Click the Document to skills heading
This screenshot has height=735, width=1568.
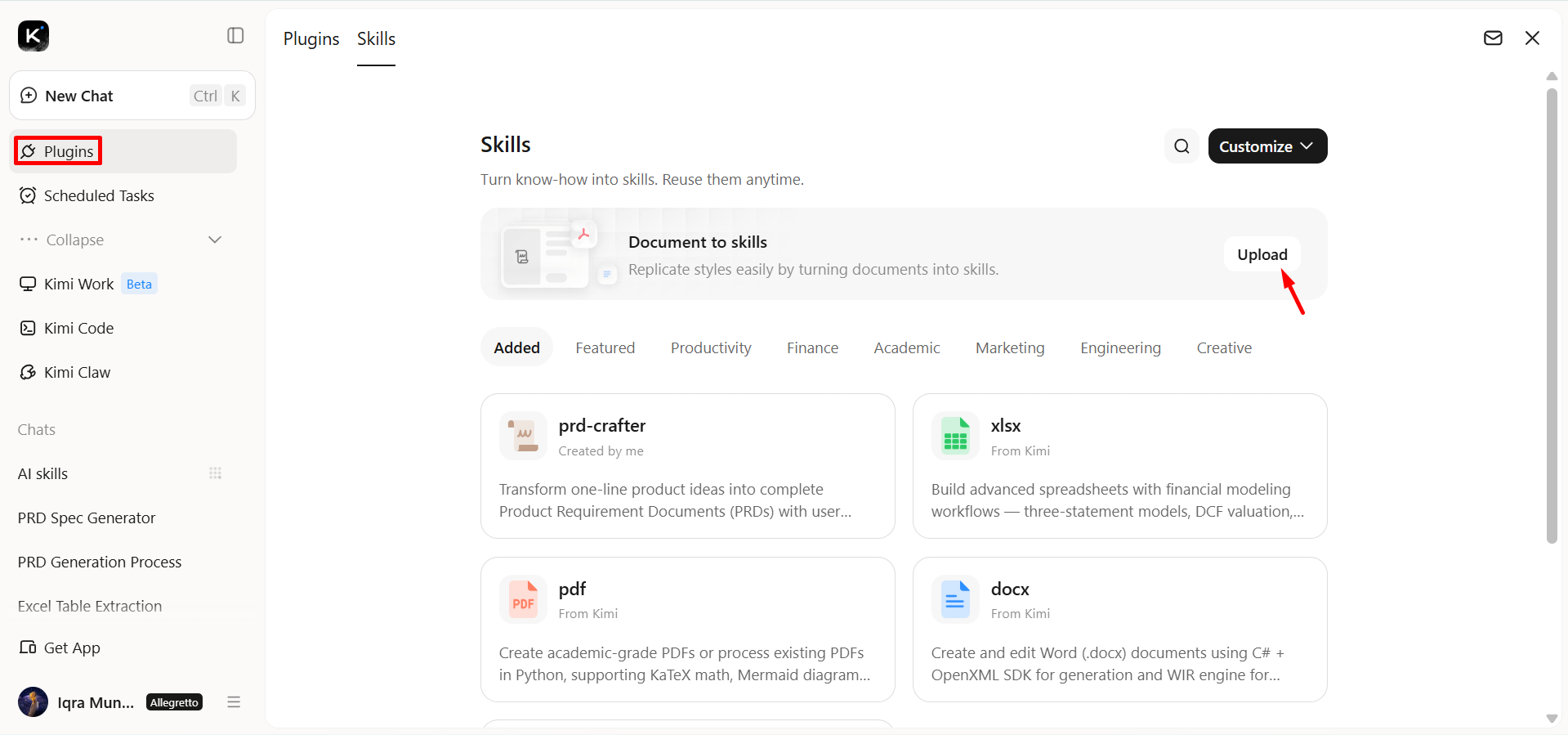pos(698,242)
